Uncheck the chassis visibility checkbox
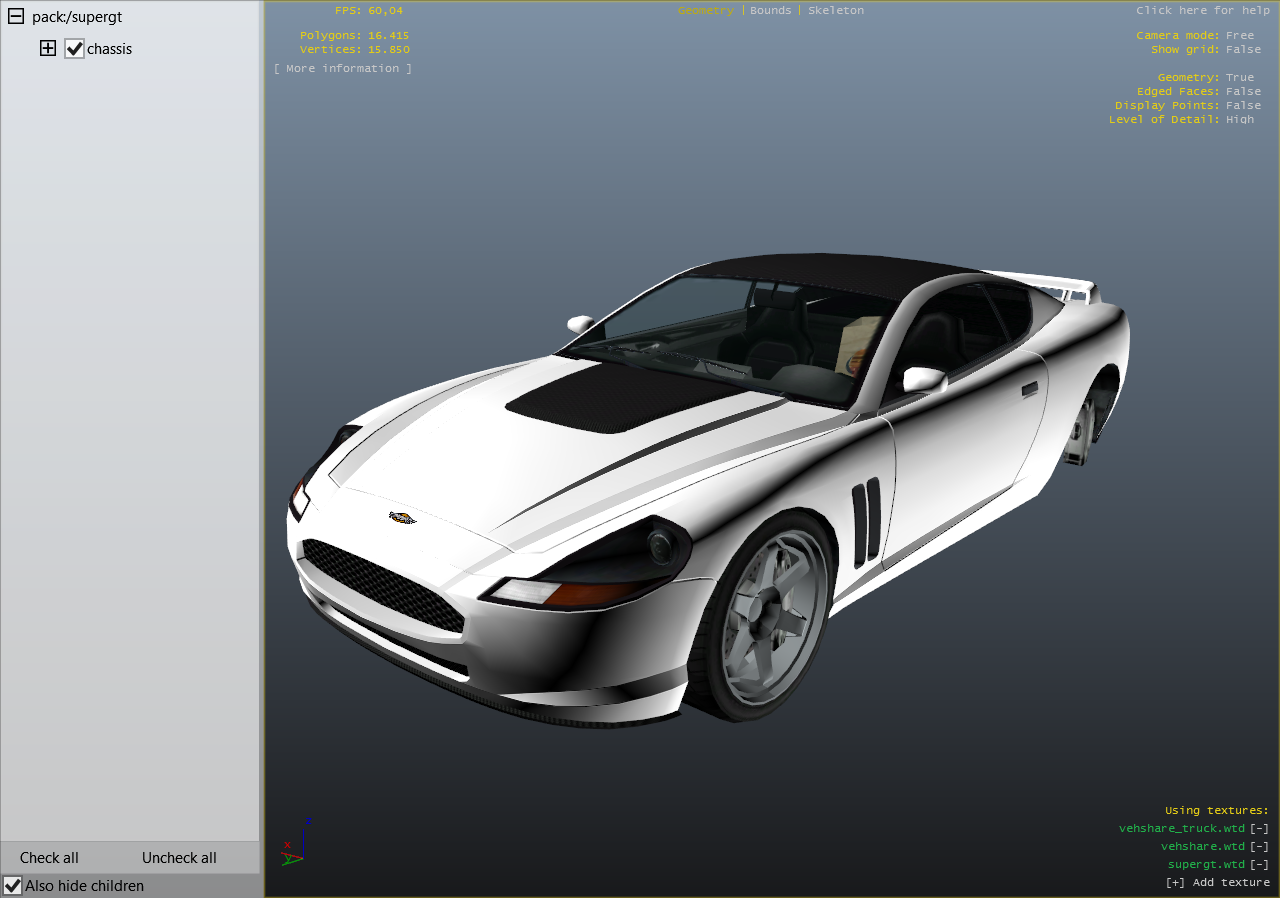This screenshot has height=898, width=1280. click(x=74, y=49)
